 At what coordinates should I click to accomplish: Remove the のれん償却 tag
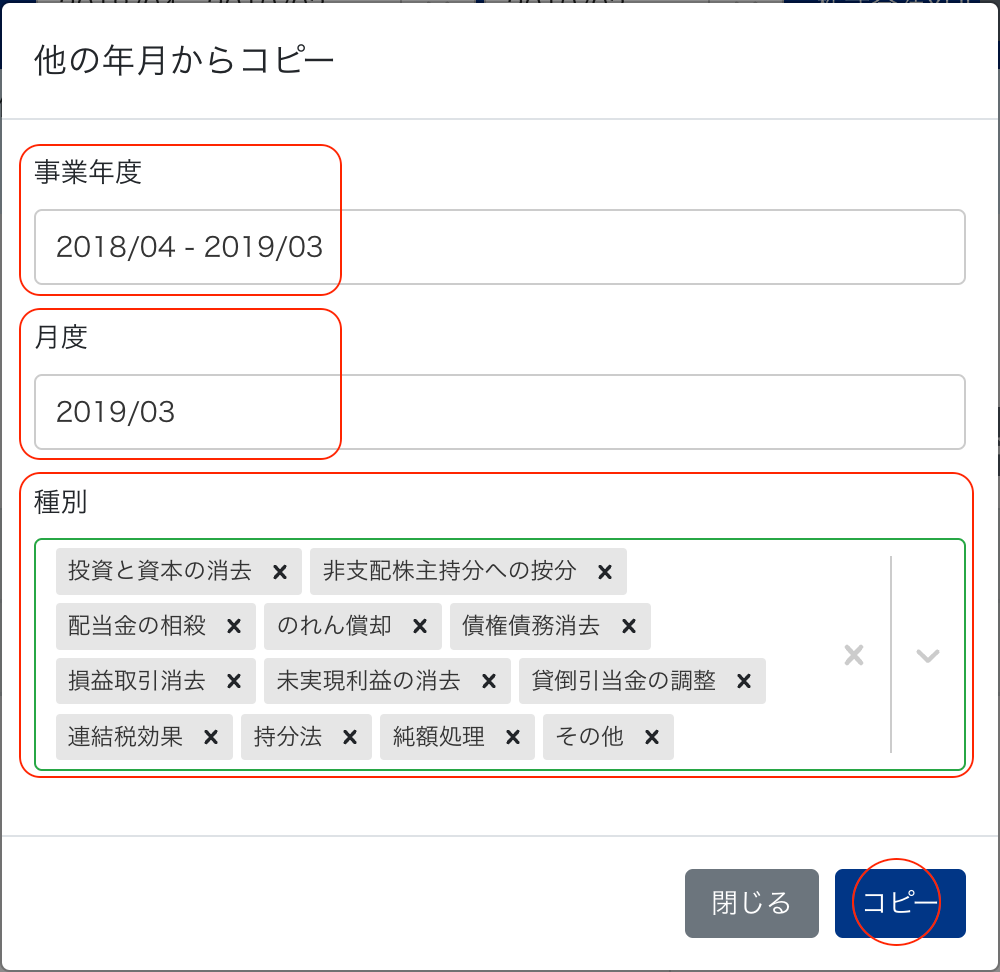(420, 627)
